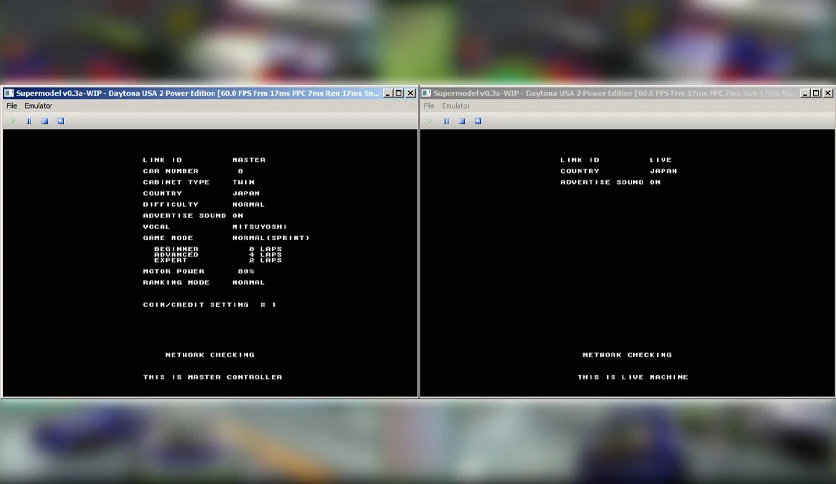Maximize the left Supermodel window
The width and height of the screenshot is (836, 484).
pos(399,93)
